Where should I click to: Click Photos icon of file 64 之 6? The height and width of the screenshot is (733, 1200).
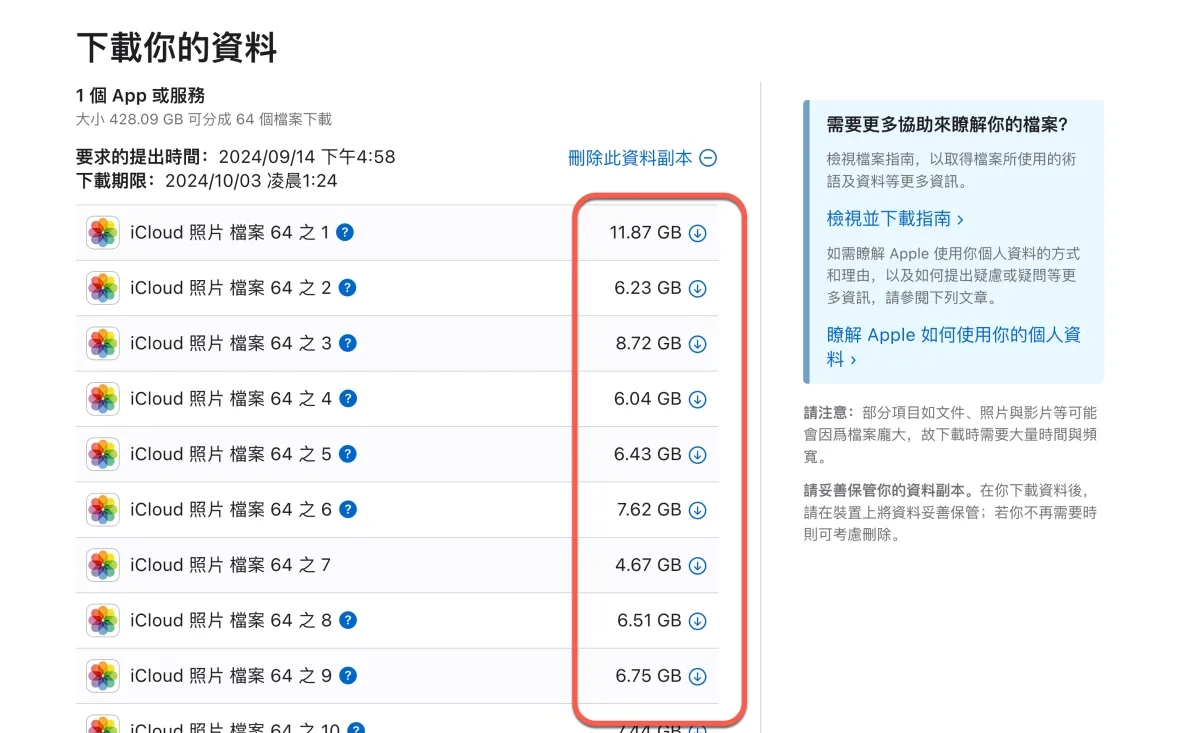103,510
